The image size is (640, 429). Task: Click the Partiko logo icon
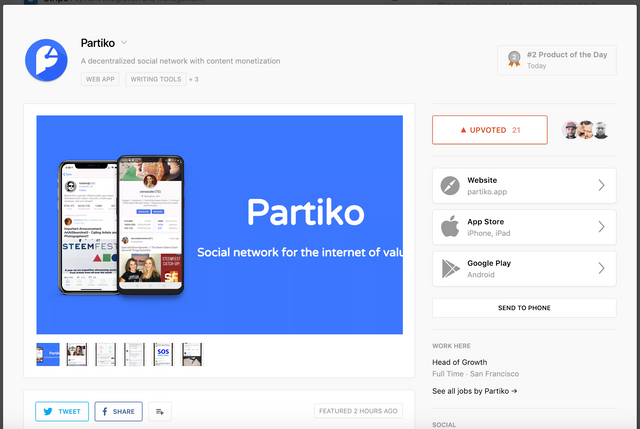click(x=46, y=60)
